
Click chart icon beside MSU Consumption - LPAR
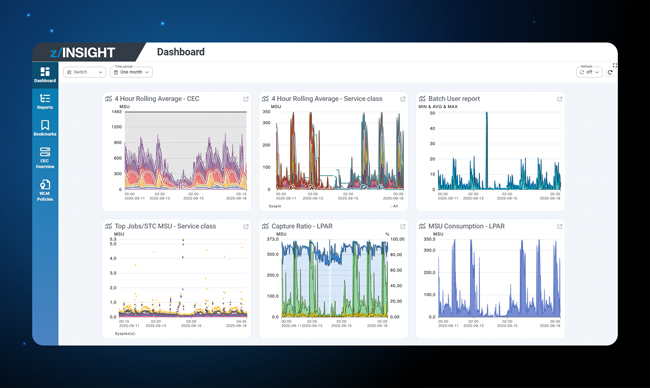click(x=422, y=226)
